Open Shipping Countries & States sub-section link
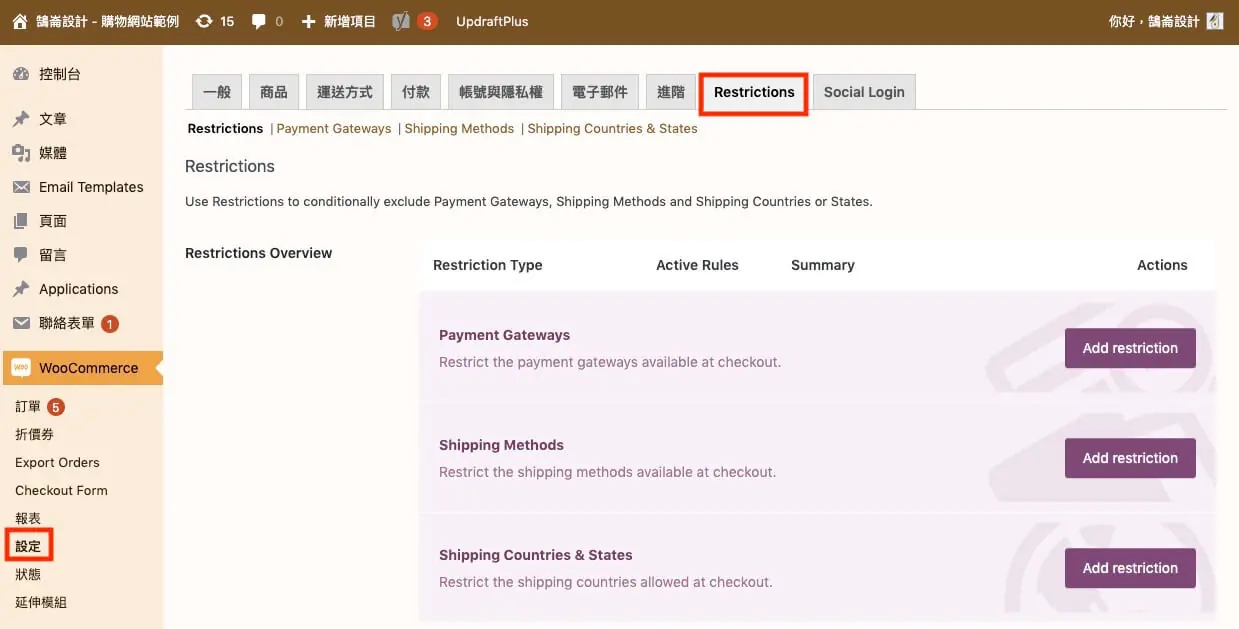 tap(612, 128)
